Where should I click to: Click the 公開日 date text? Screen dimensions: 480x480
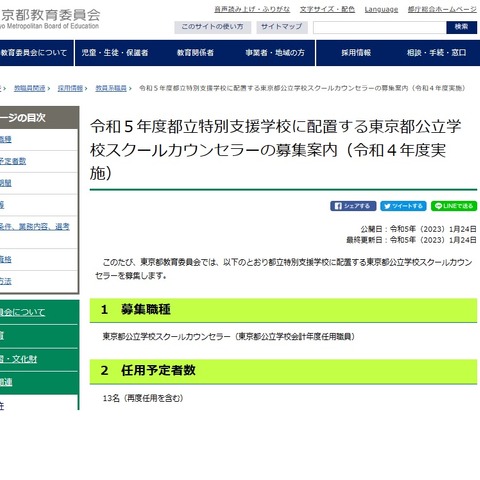pyautogui.click(x=418, y=229)
